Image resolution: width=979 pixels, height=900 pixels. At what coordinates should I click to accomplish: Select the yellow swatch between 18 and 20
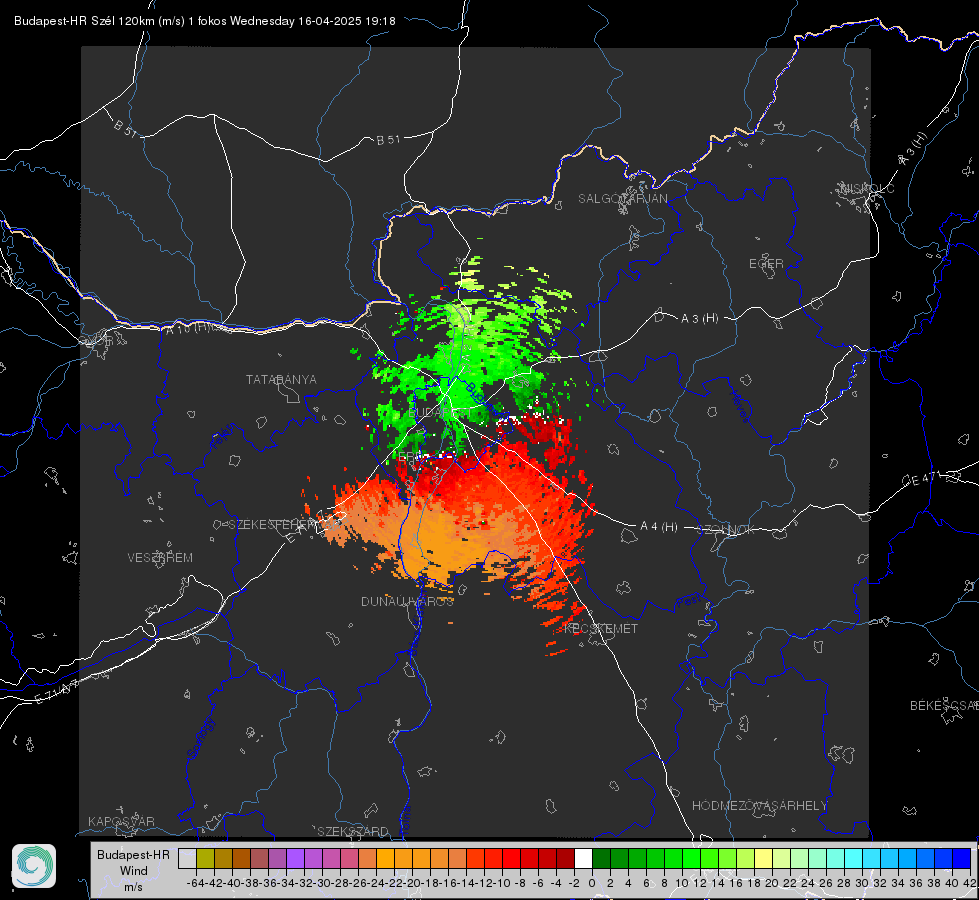pos(763,858)
